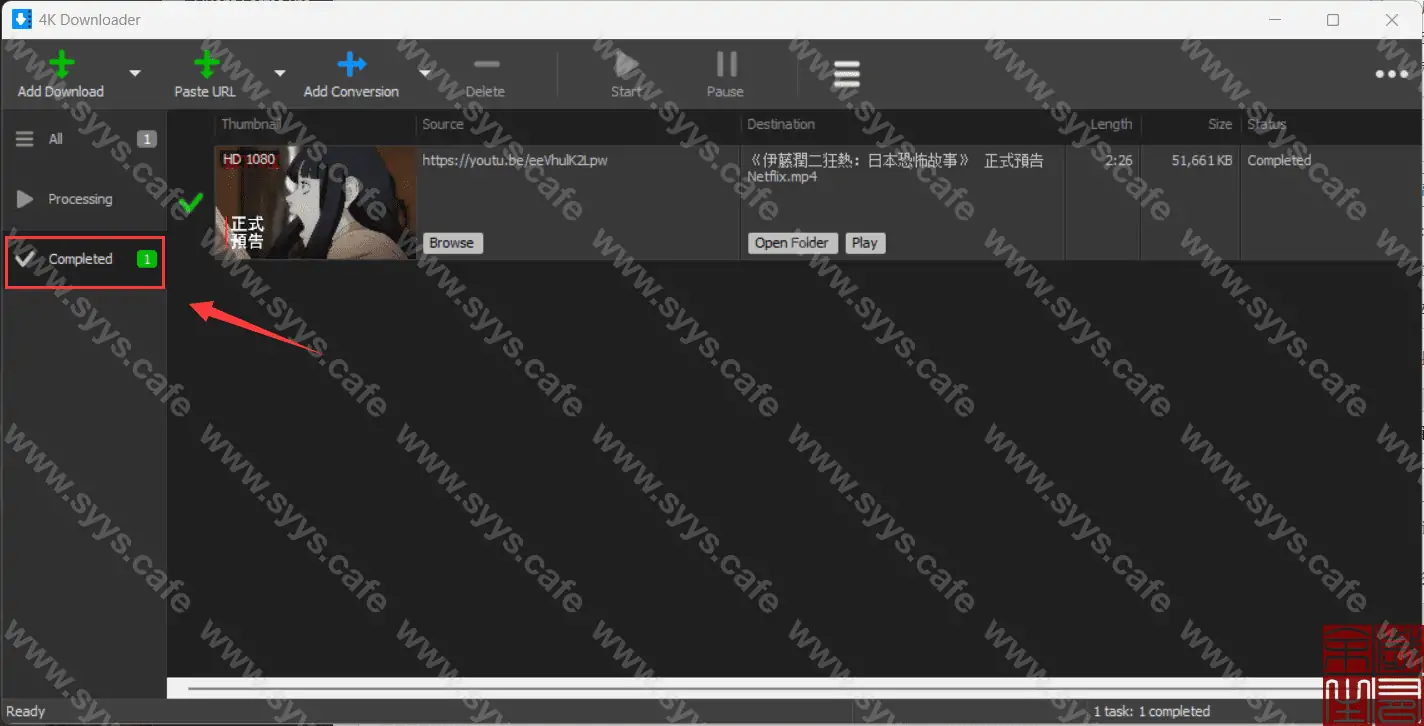Click the Add Conversion blue icon
This screenshot has width=1424, height=726.
351,66
